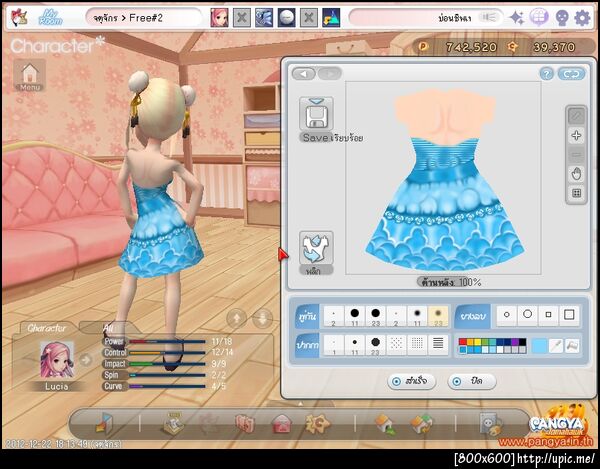Screen dimensions: 600x469
Task: Click the house with green arrow icon
Action: (386, 424)
